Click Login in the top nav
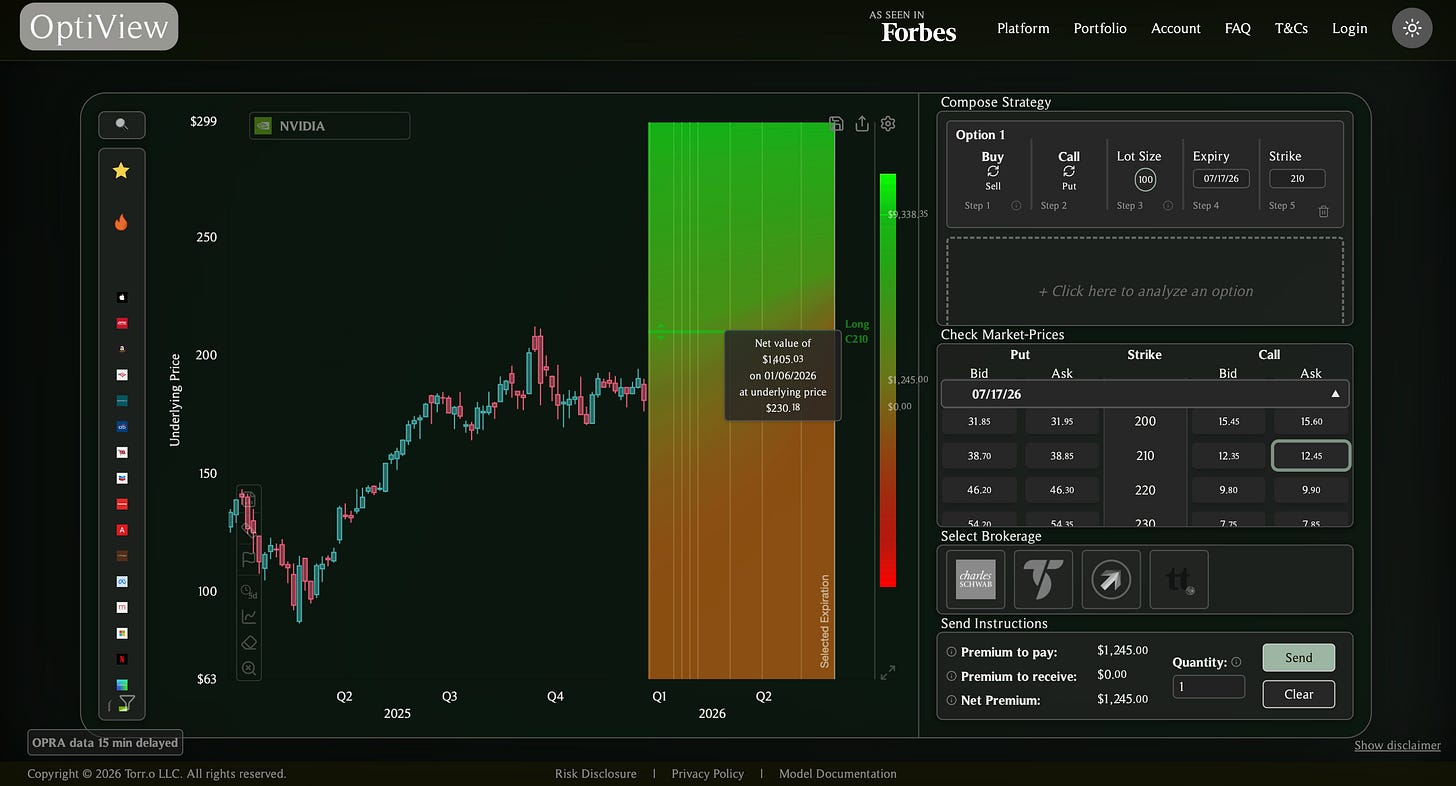1456x786 pixels. pyautogui.click(x=1350, y=28)
